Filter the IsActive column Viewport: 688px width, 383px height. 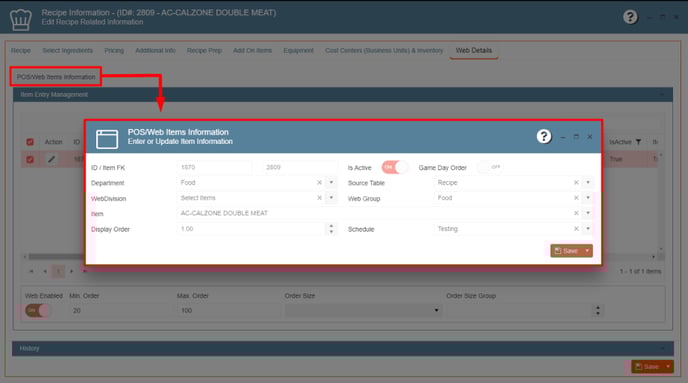click(638, 142)
